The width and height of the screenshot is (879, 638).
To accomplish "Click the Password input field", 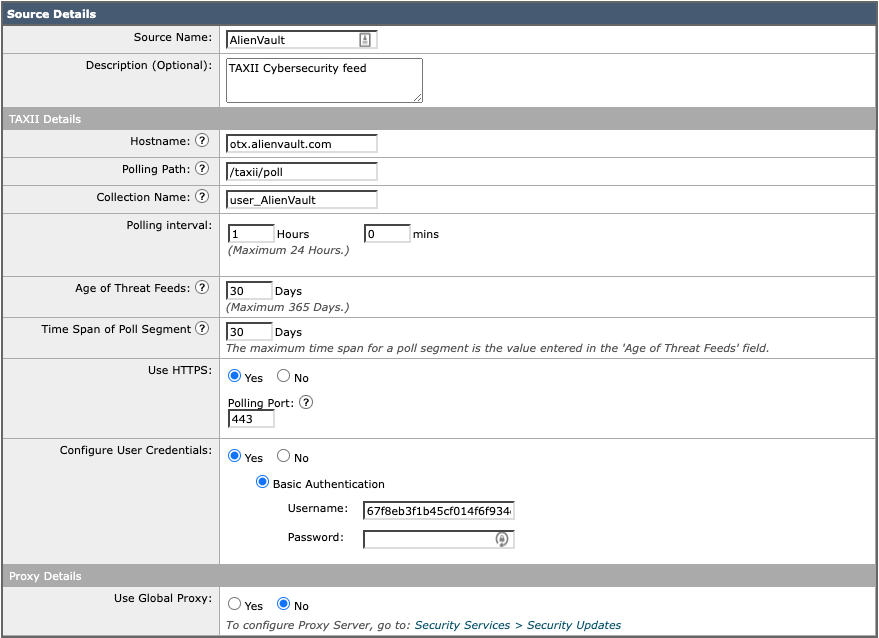I will pos(438,539).
